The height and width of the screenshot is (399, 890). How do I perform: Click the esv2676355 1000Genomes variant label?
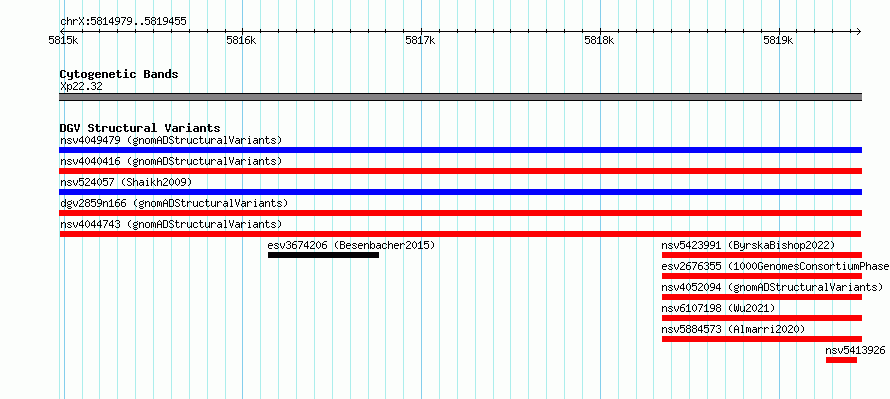pyautogui.click(x=775, y=266)
